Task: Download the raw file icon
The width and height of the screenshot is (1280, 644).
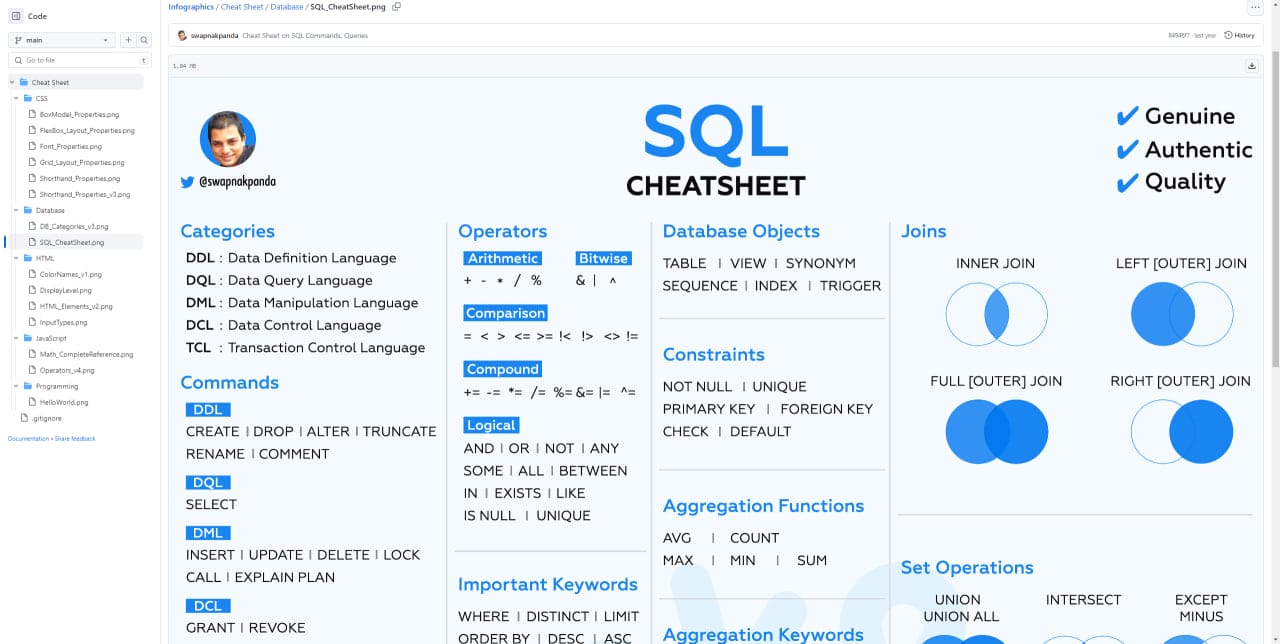Action: click(1251, 66)
